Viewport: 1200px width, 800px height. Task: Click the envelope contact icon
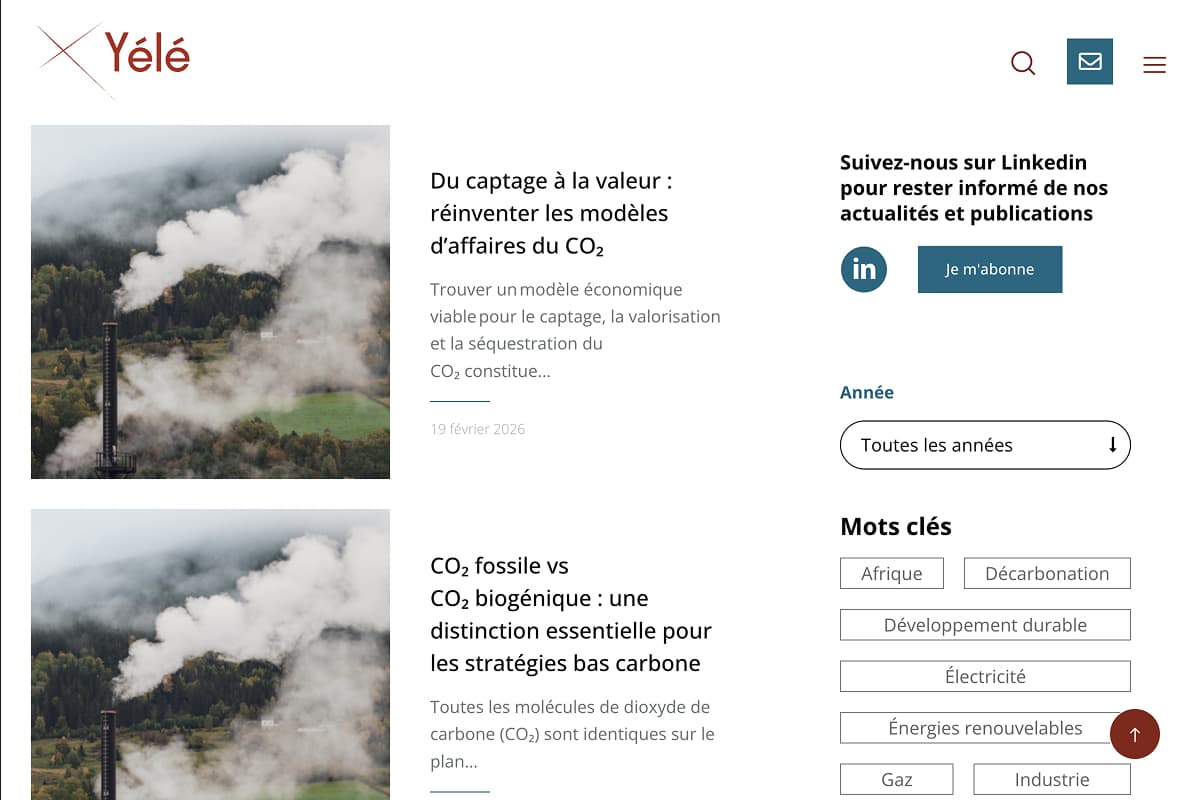(x=1089, y=62)
